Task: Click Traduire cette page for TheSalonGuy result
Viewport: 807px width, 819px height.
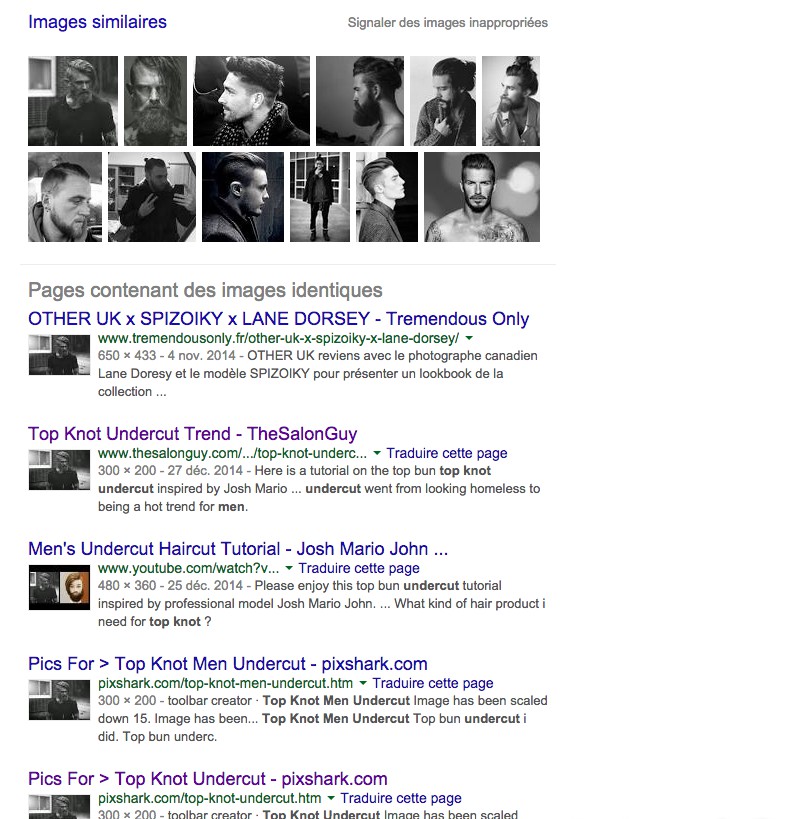Action: click(x=447, y=453)
